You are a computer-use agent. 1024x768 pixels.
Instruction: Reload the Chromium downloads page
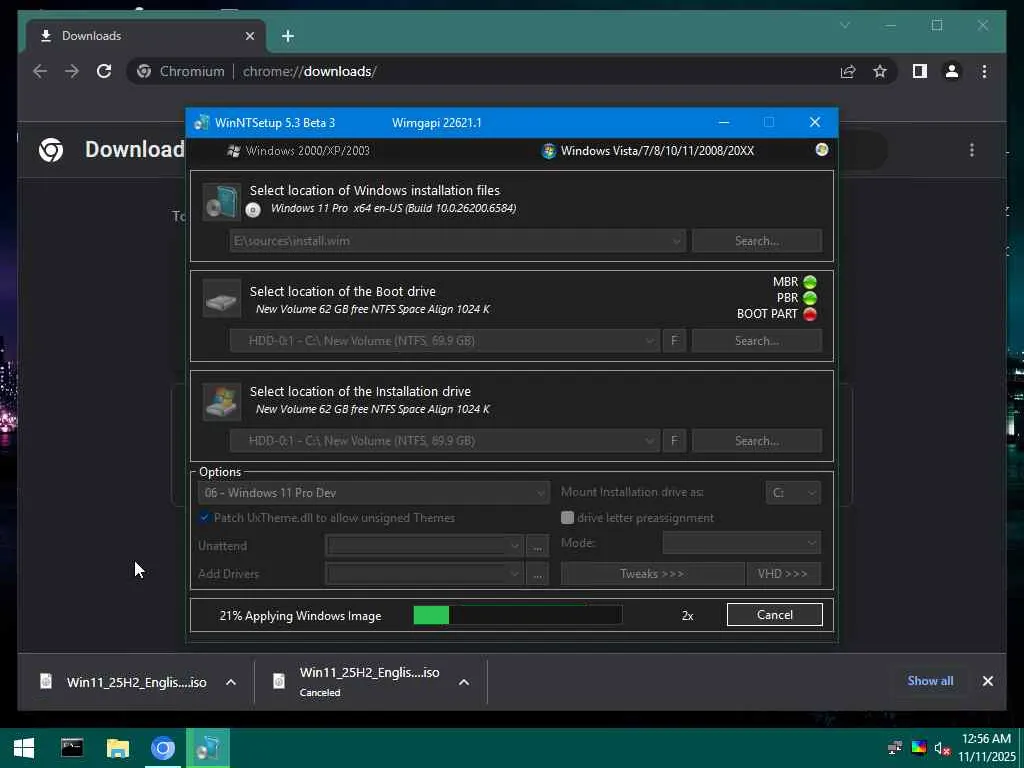point(104,71)
